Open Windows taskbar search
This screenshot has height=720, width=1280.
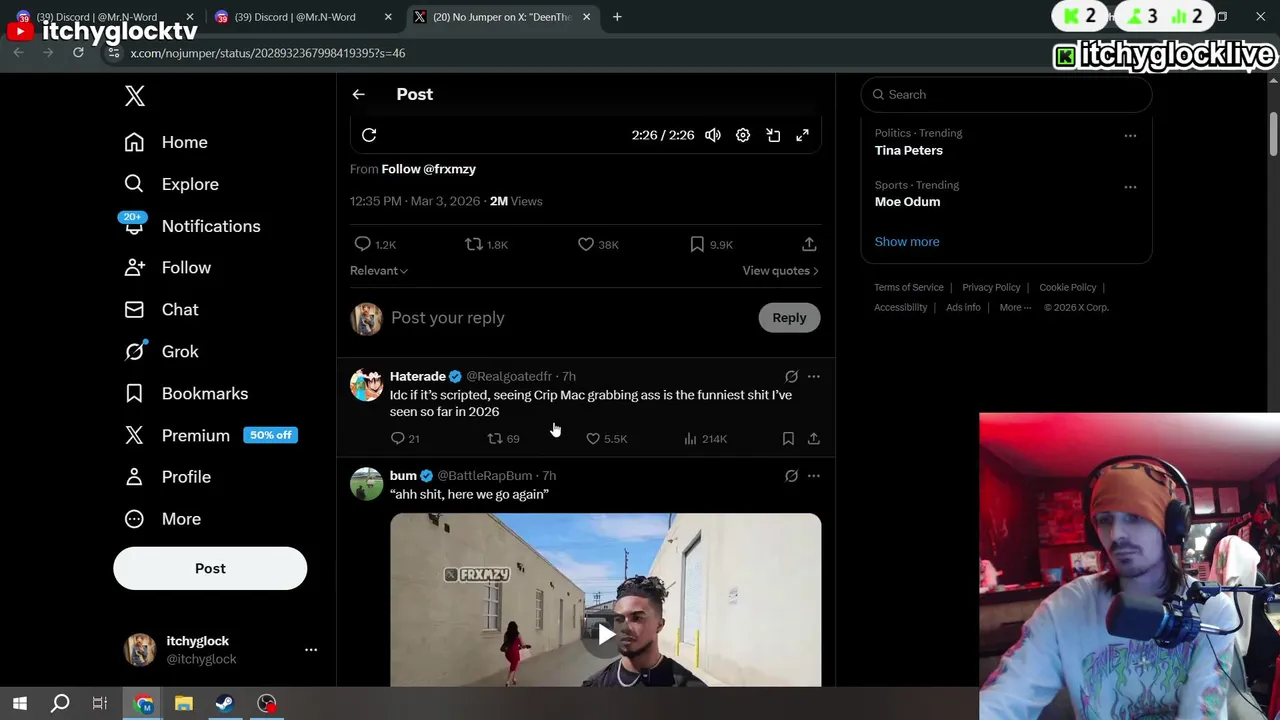click(60, 703)
